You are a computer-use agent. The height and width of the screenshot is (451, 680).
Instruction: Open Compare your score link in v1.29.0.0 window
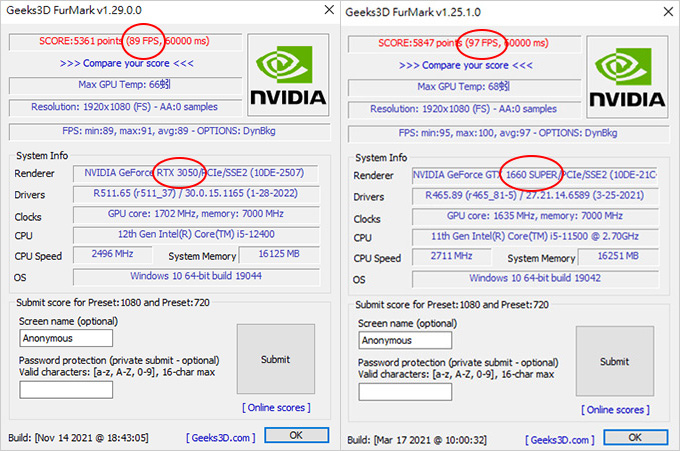tap(127, 63)
